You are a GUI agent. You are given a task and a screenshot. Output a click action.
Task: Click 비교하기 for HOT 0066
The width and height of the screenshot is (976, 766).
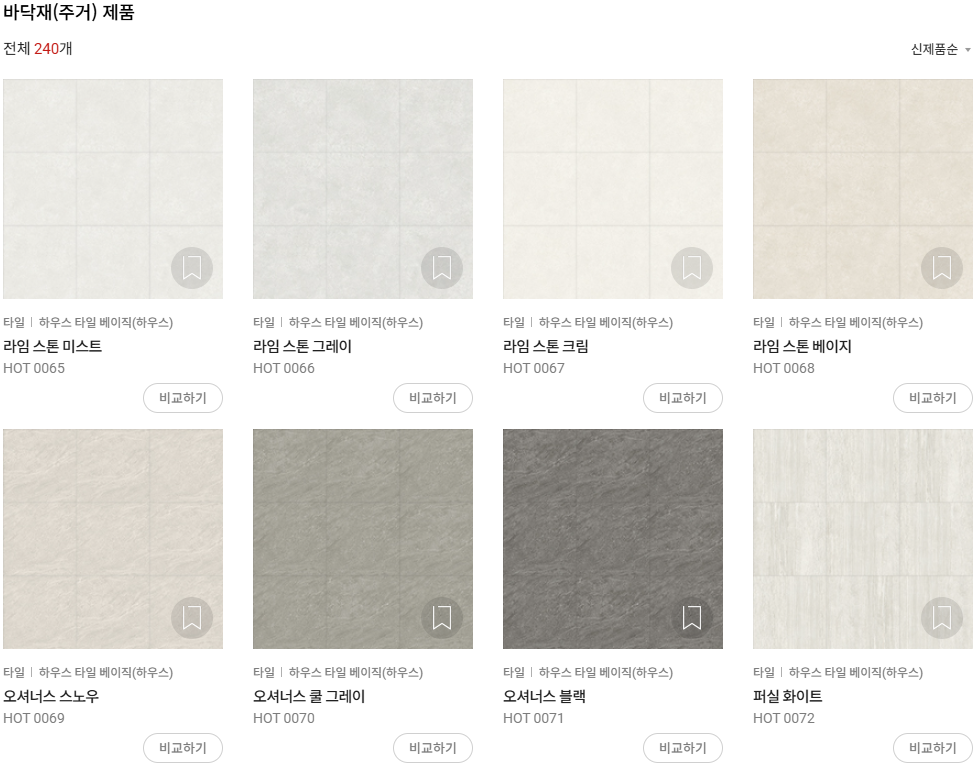click(433, 398)
